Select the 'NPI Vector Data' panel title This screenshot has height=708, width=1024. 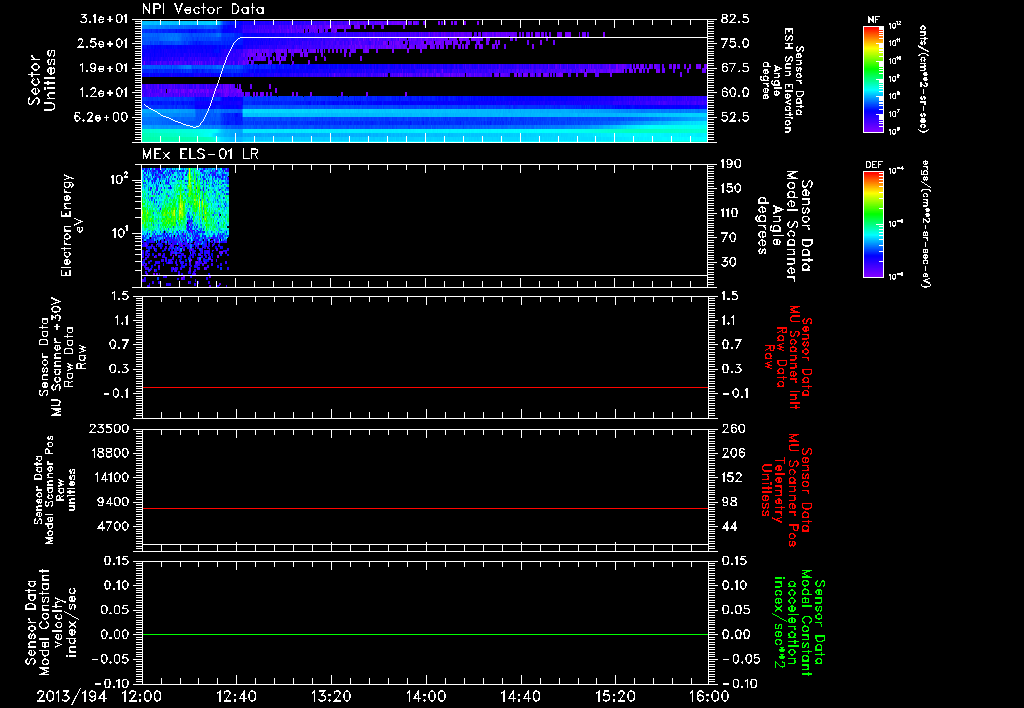(x=203, y=9)
